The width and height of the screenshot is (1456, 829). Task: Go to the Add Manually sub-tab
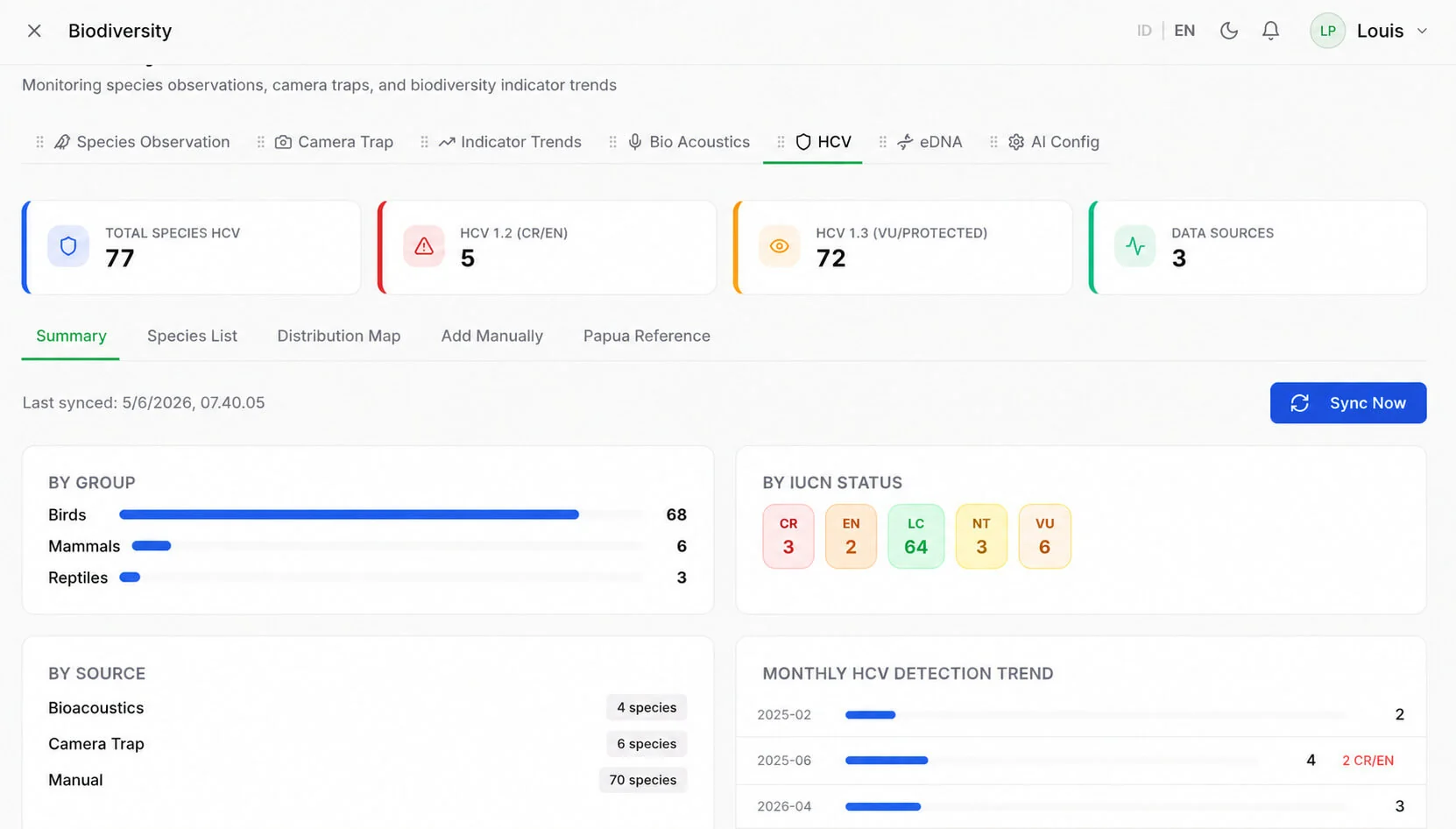coord(492,337)
